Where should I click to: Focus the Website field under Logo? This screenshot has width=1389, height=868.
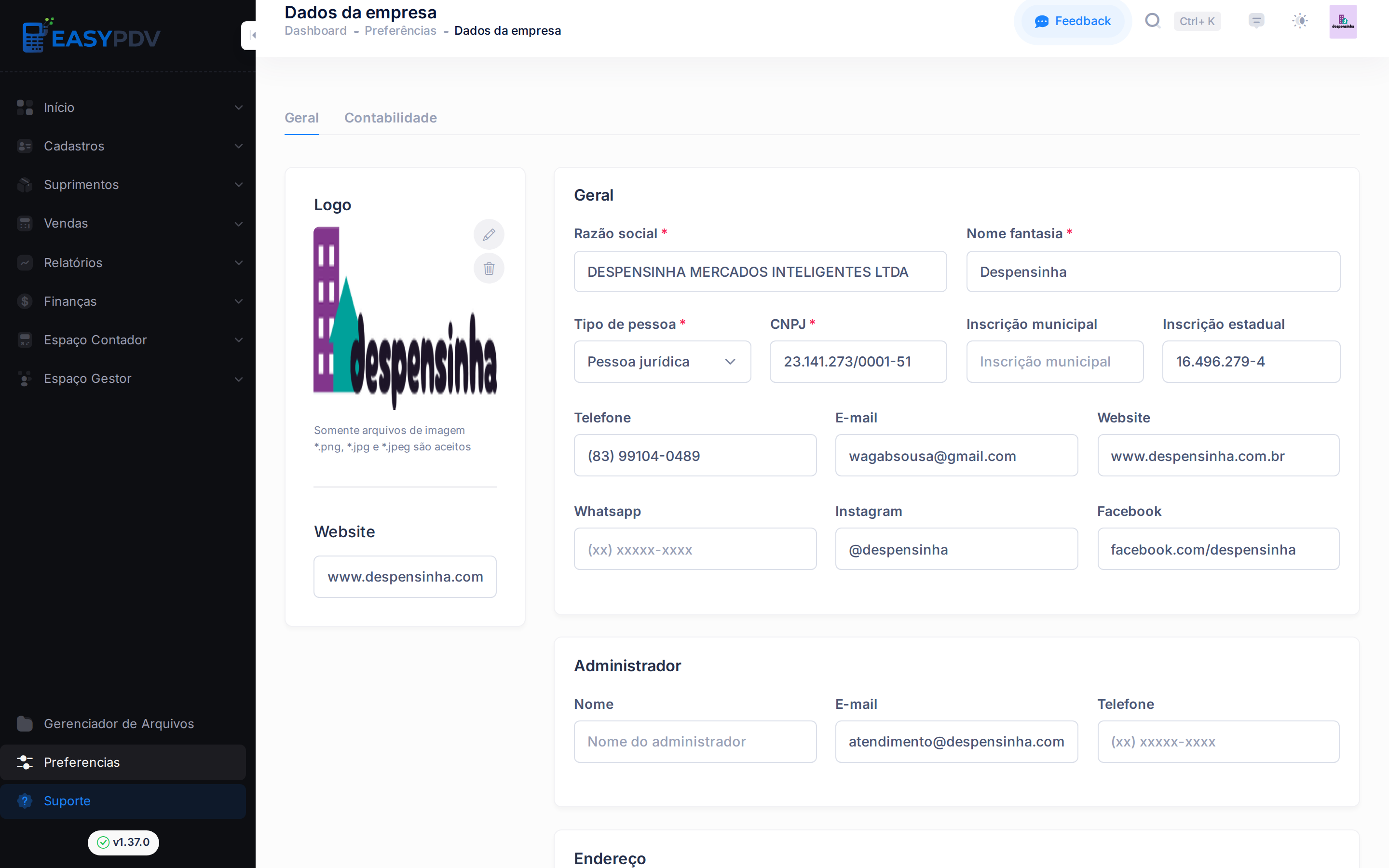(x=405, y=576)
